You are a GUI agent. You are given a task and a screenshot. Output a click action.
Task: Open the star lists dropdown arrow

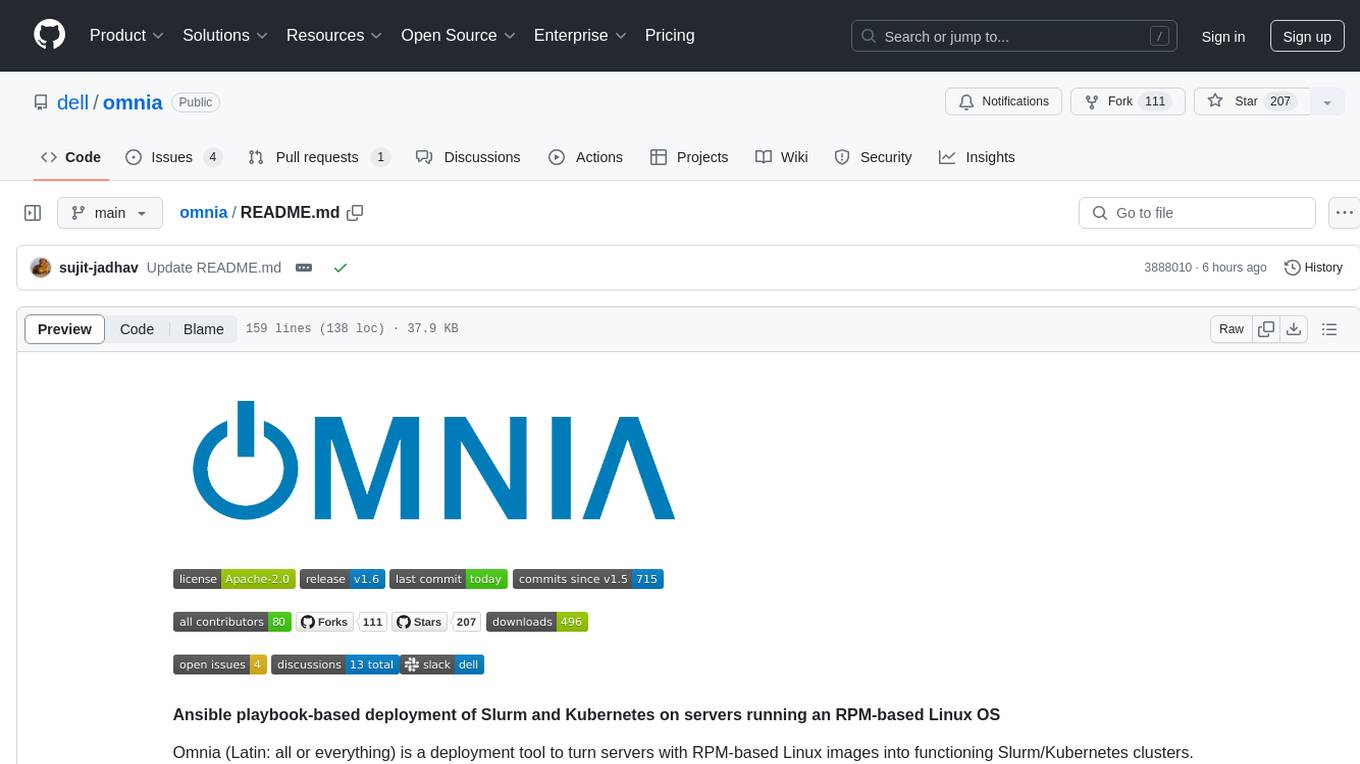tap(1327, 102)
